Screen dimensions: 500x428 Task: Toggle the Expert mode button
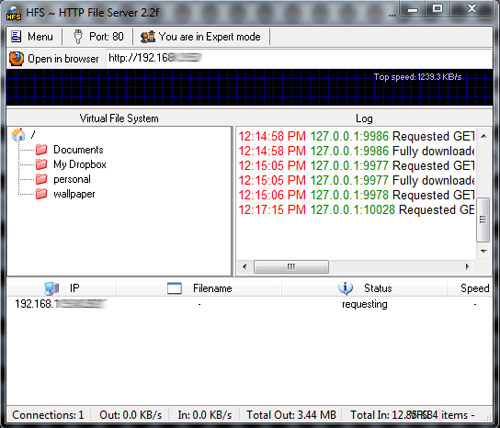(200, 37)
